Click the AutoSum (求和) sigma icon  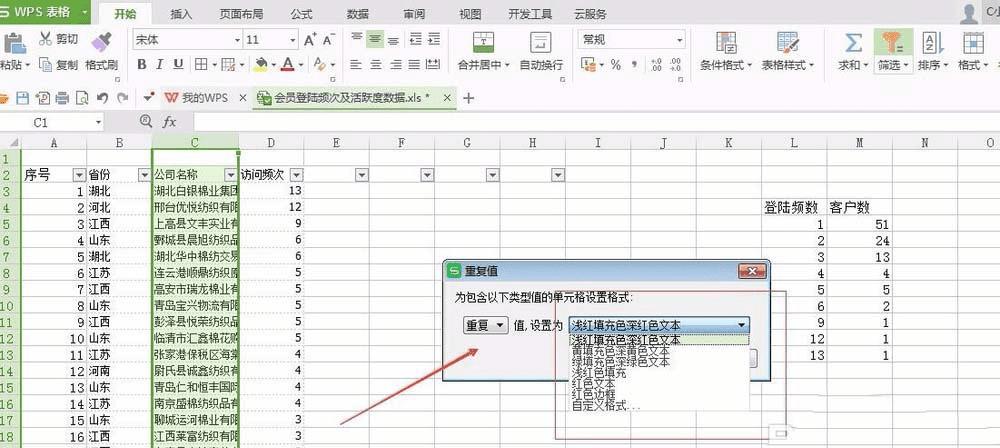(x=853, y=43)
